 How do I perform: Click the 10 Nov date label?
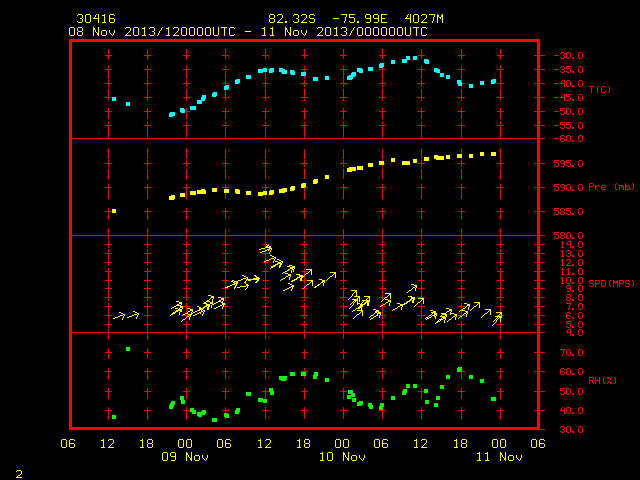[342, 457]
